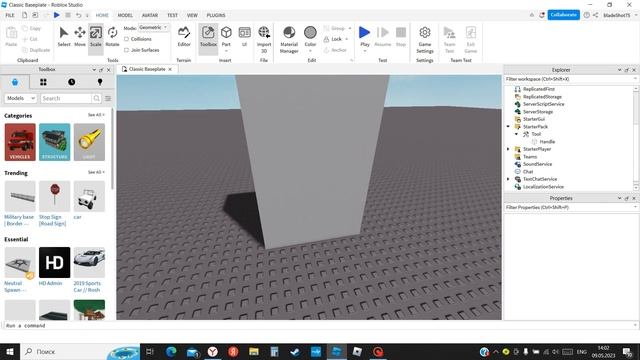Click the quick-access Play arrow in the menu bar
Image resolution: width=640 pixels, height=360 pixels.
(57, 15)
